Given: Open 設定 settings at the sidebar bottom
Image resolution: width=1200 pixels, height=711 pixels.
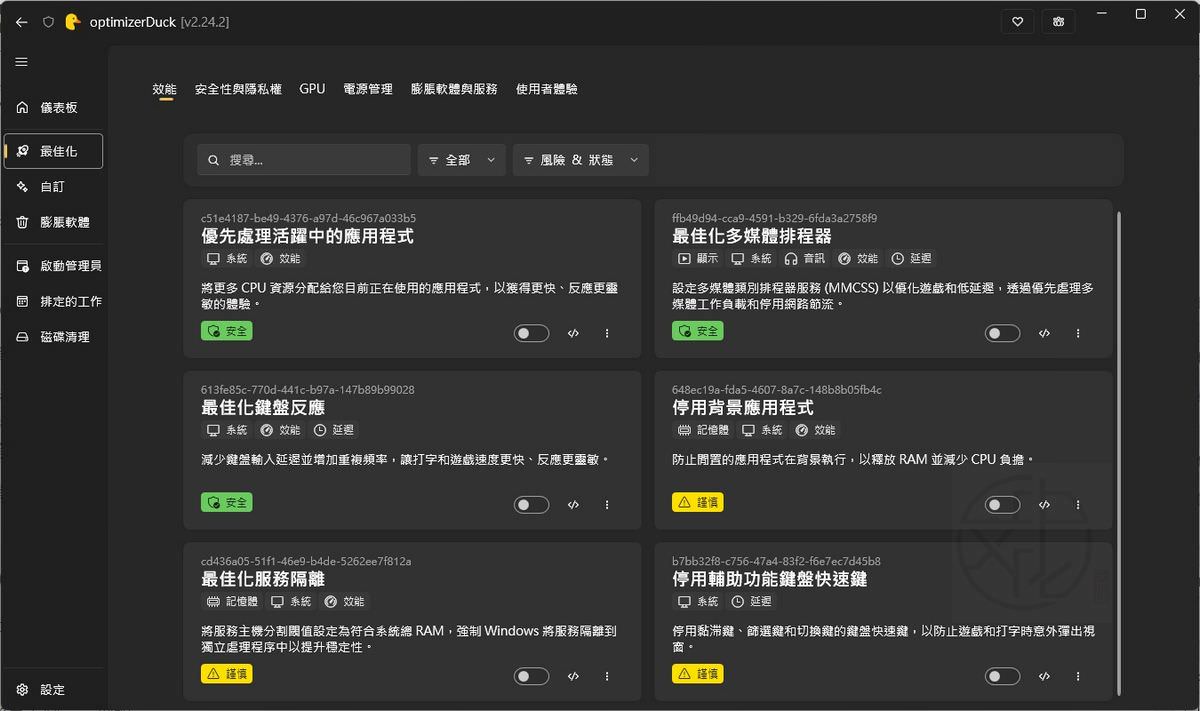Looking at the screenshot, I should 54,690.
